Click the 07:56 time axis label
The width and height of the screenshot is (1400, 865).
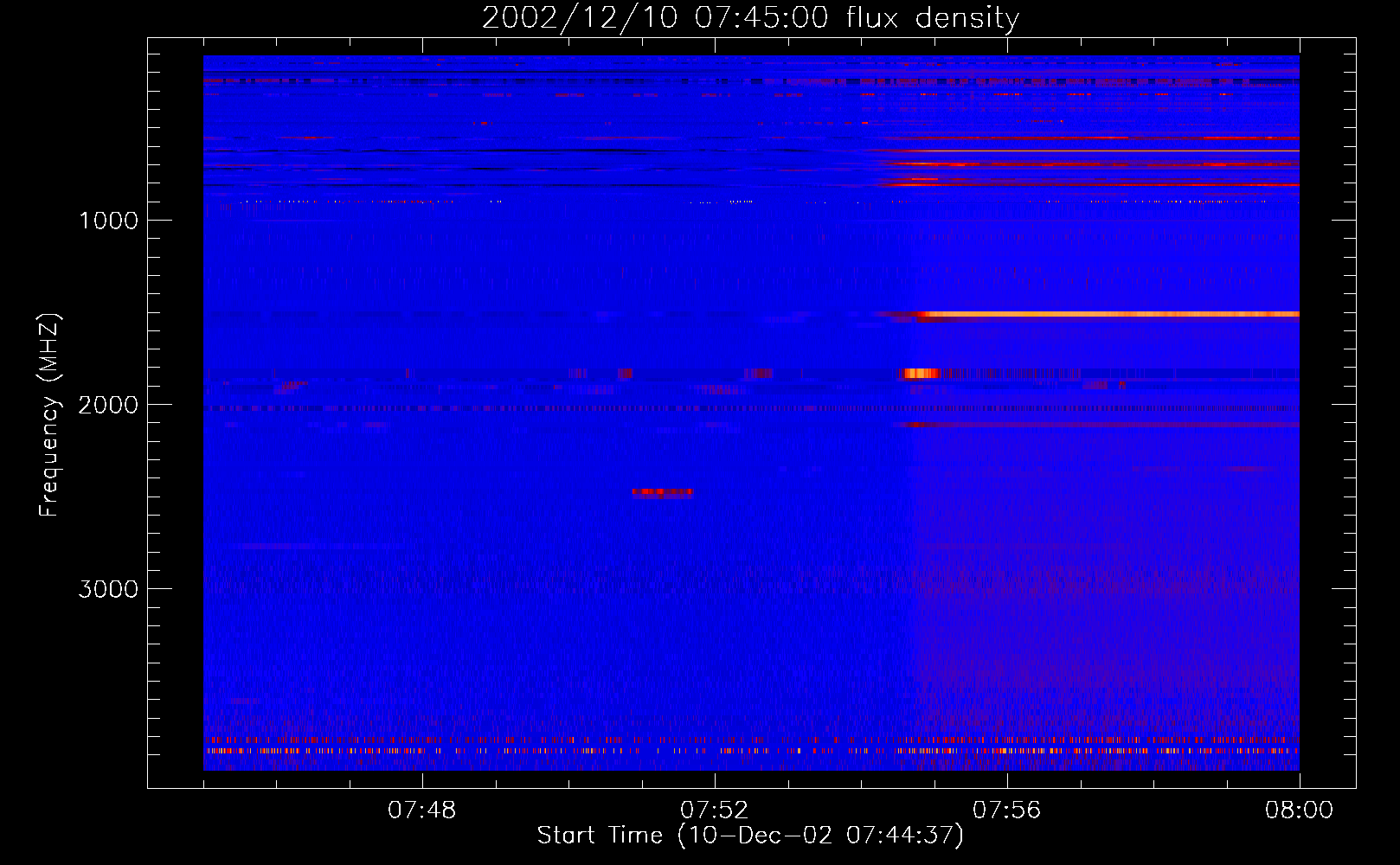(x=1007, y=811)
